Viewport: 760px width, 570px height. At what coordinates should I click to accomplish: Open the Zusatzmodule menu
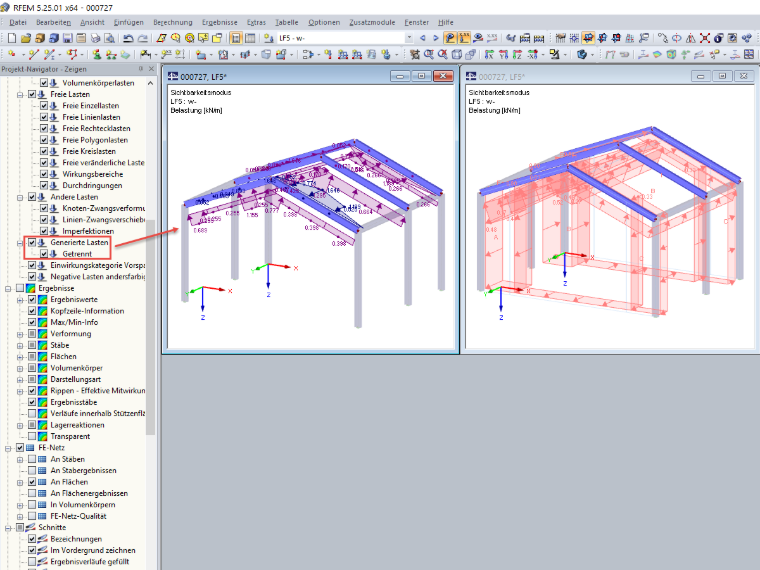372,22
